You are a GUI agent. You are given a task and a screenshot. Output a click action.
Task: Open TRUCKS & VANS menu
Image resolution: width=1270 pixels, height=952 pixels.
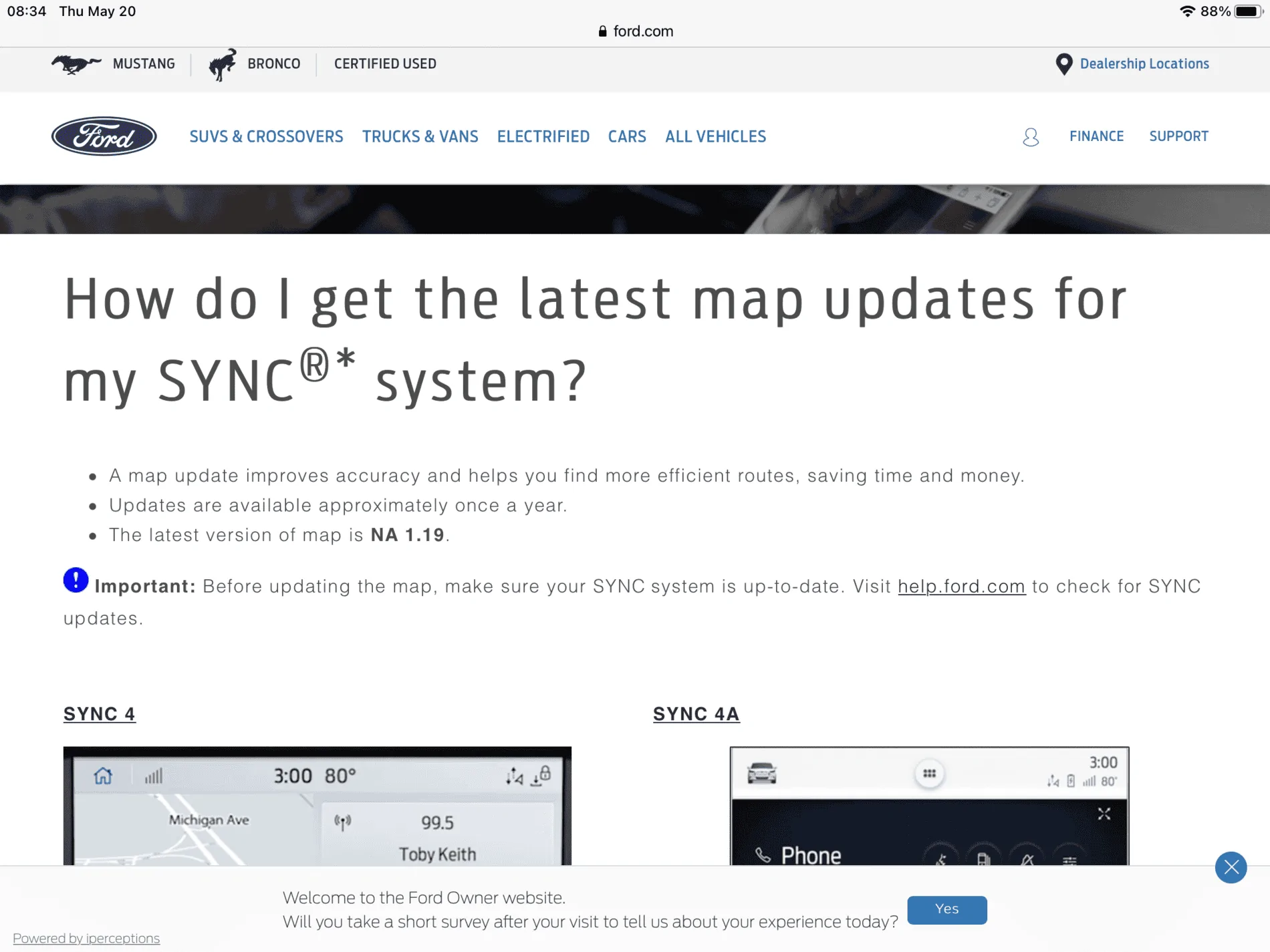click(x=420, y=137)
